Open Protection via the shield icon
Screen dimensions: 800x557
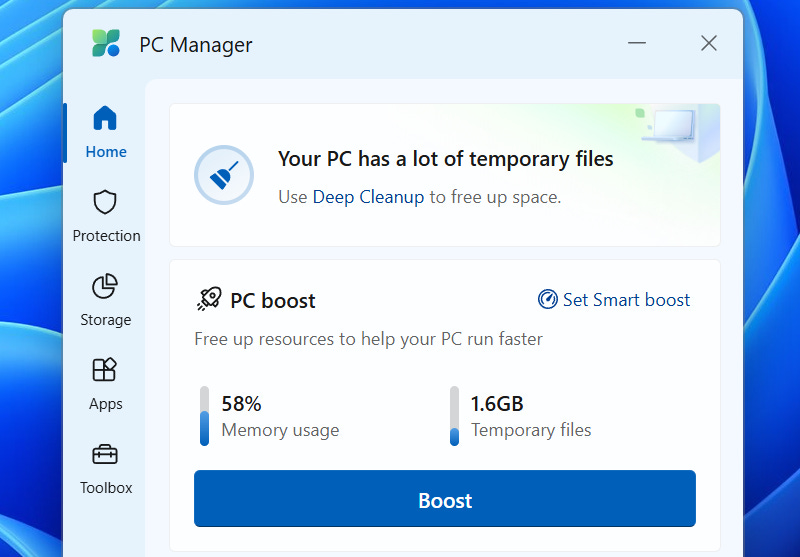pyautogui.click(x=105, y=202)
